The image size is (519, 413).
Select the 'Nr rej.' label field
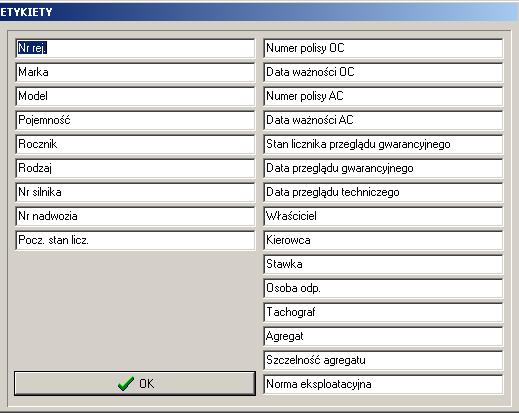[x=135, y=48]
